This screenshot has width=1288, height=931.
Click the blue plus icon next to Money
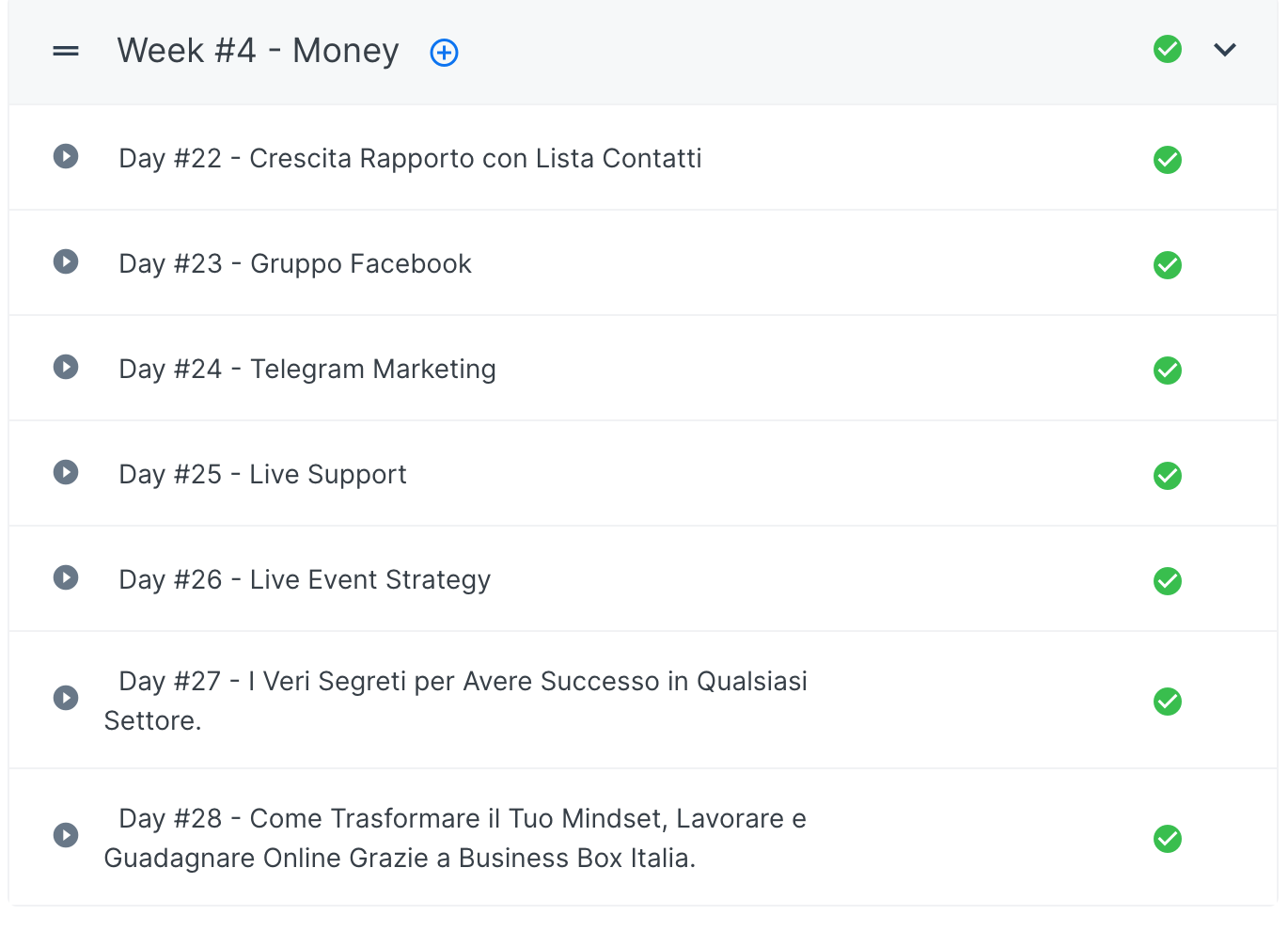click(444, 53)
